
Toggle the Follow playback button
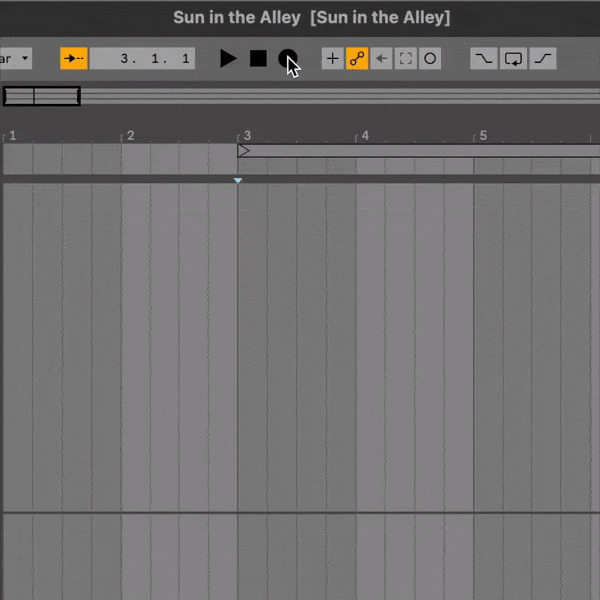tap(74, 59)
